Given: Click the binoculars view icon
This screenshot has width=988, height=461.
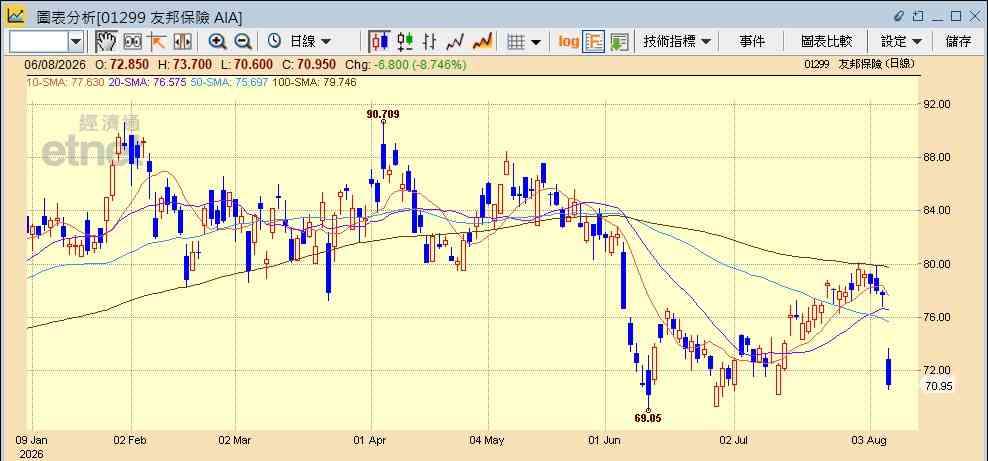Looking at the screenshot, I should 132,42.
